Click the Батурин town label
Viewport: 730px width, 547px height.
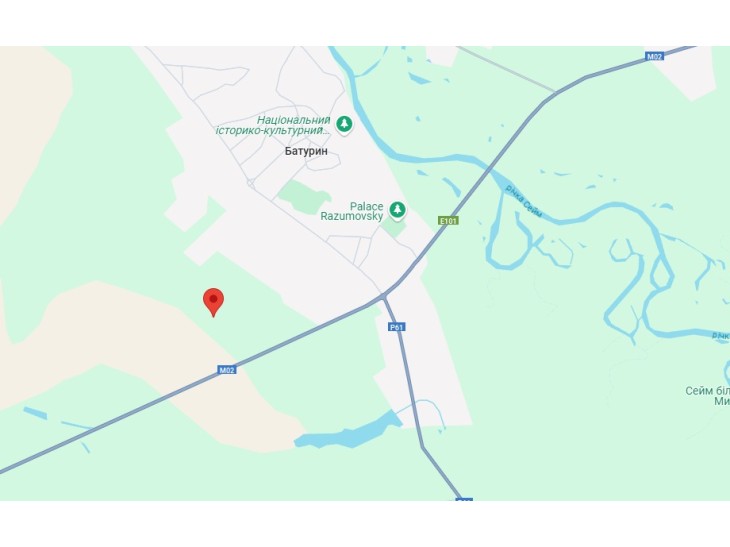(x=306, y=151)
